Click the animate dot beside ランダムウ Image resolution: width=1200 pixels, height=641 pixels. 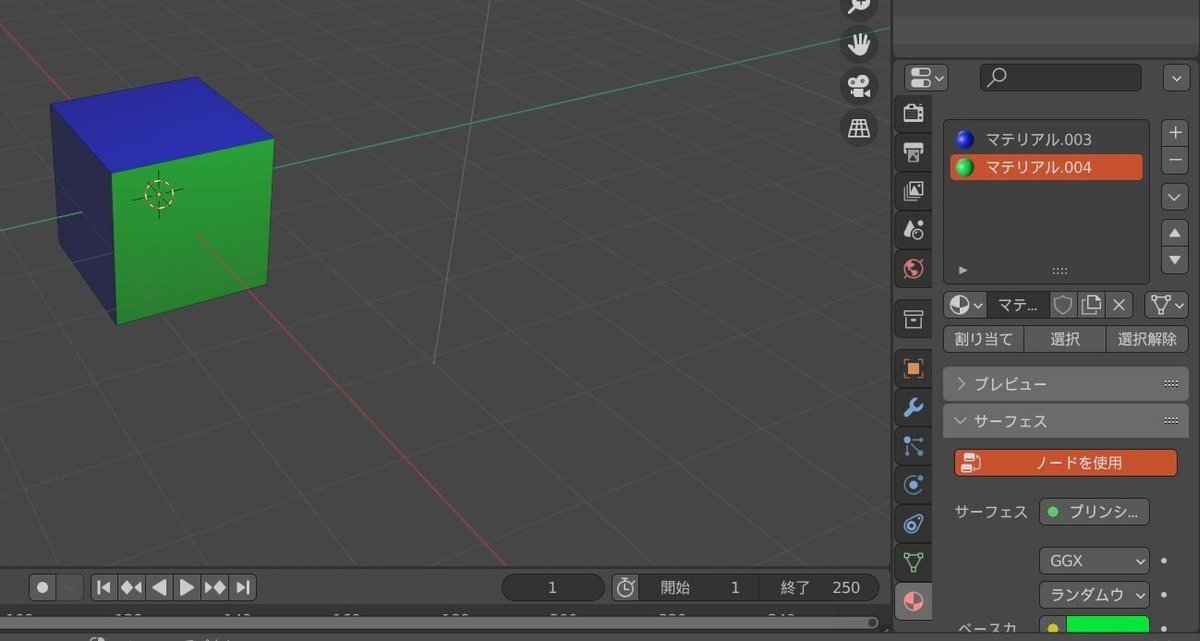(1164, 594)
